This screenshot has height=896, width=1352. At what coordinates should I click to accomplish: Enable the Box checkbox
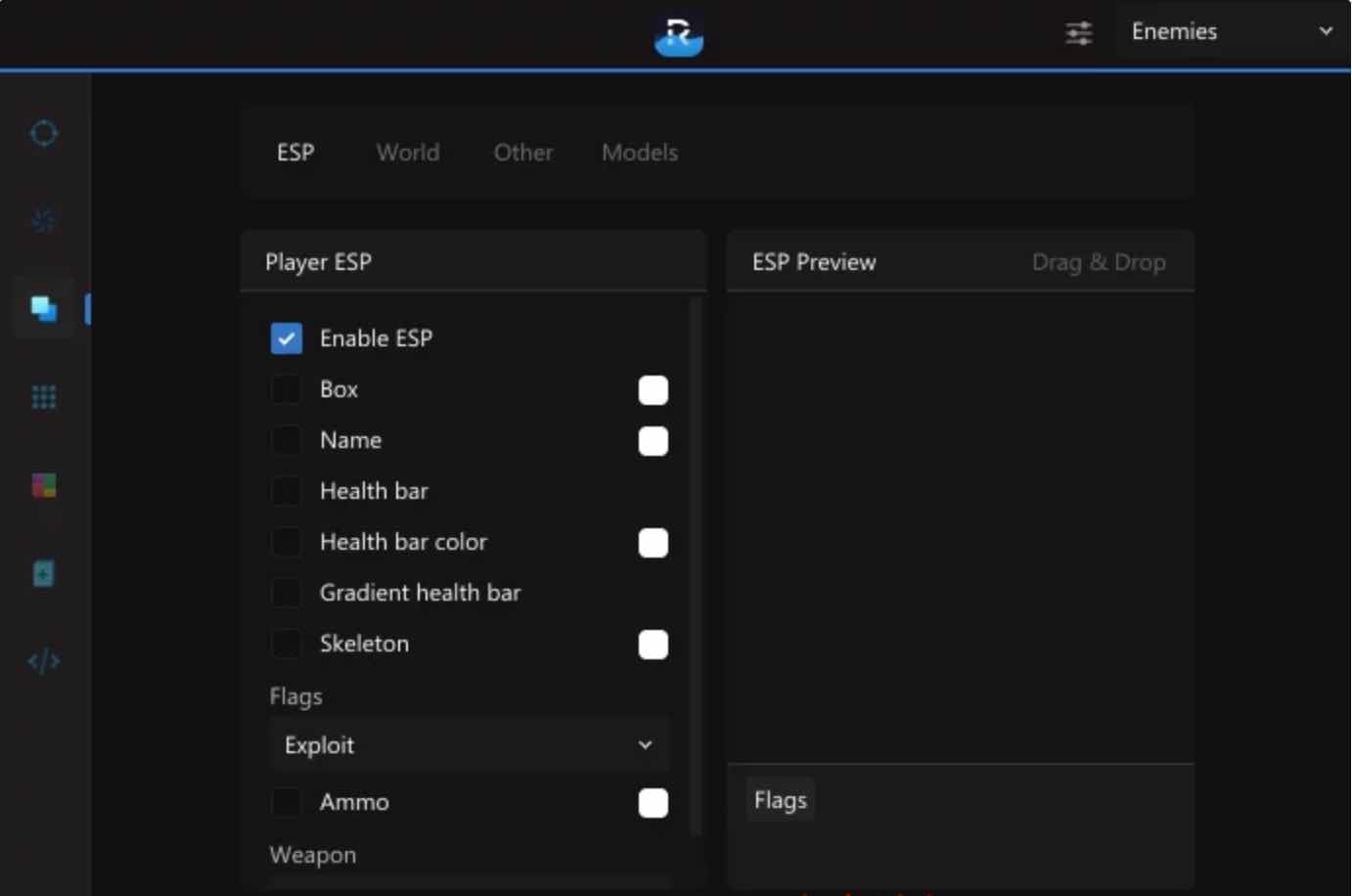tap(287, 389)
